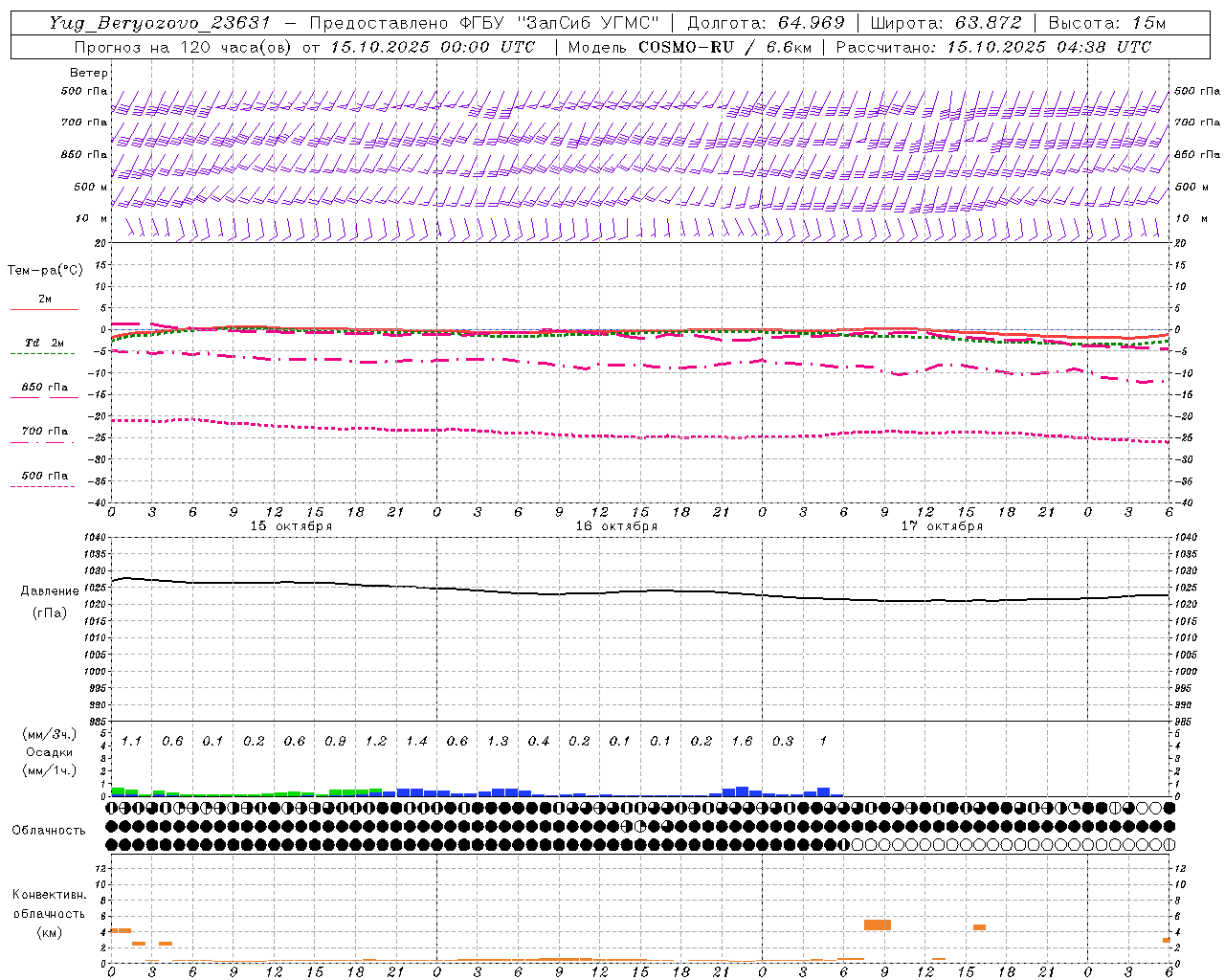Select forecast start '15.10.2025 00:00 UTC'
This screenshot has width=1225, height=980.
432,47
